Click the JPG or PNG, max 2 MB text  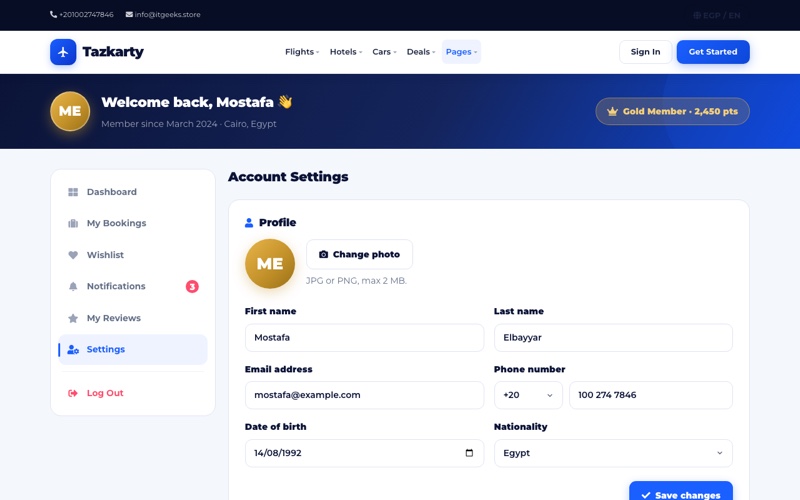(x=356, y=281)
